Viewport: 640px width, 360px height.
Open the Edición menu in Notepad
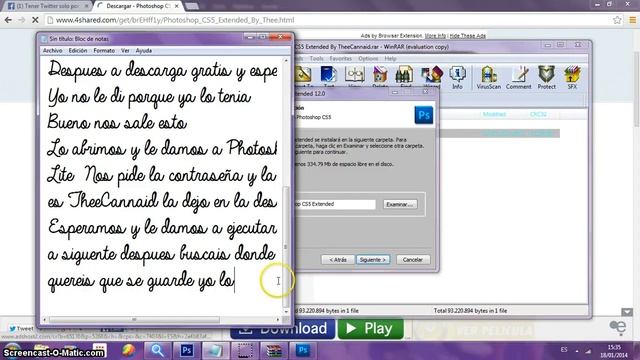click(x=78, y=51)
